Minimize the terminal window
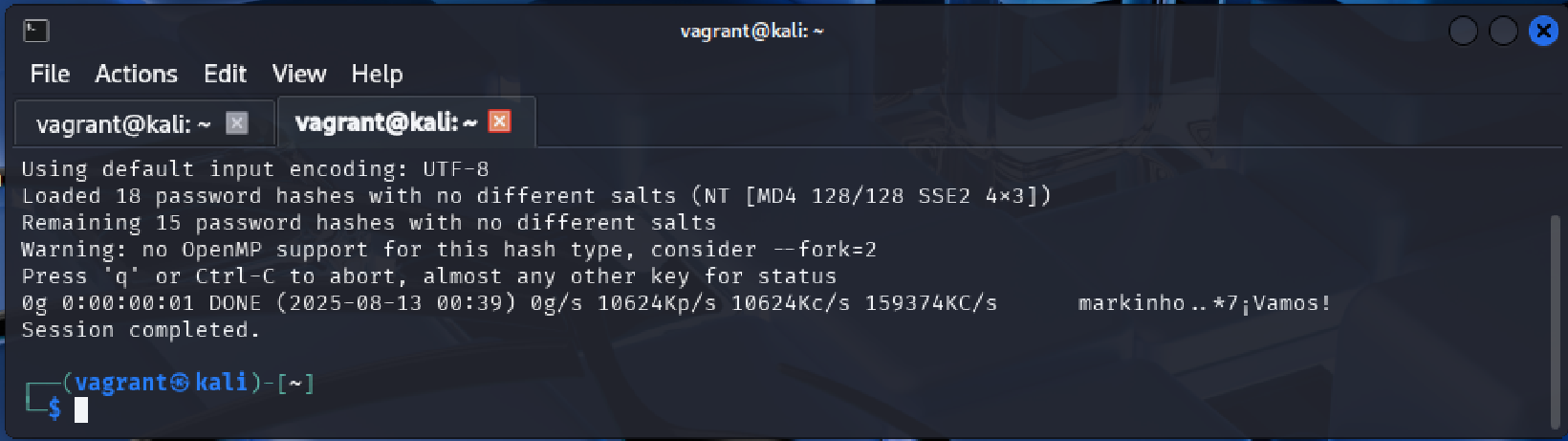1568x441 pixels. (x=1463, y=32)
